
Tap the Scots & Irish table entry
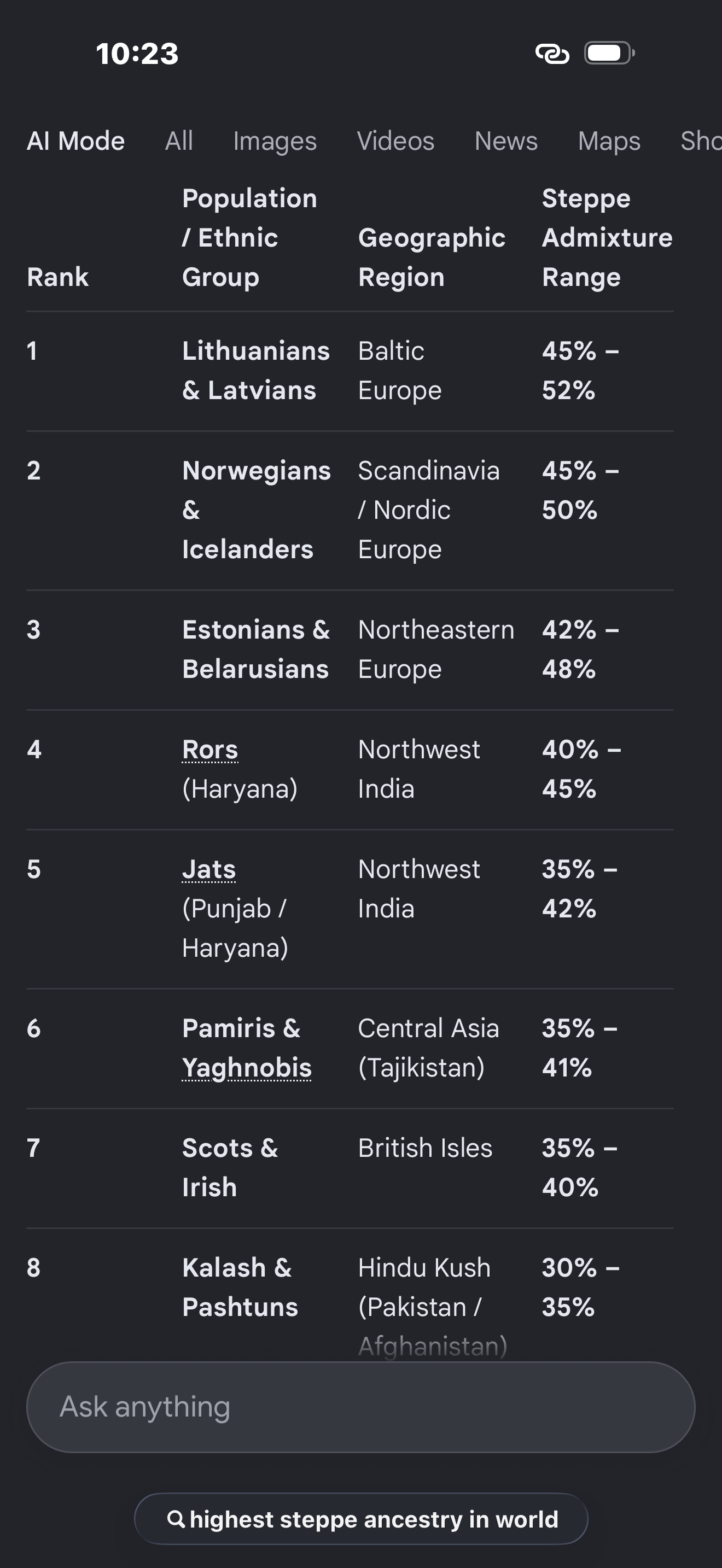(x=230, y=1167)
